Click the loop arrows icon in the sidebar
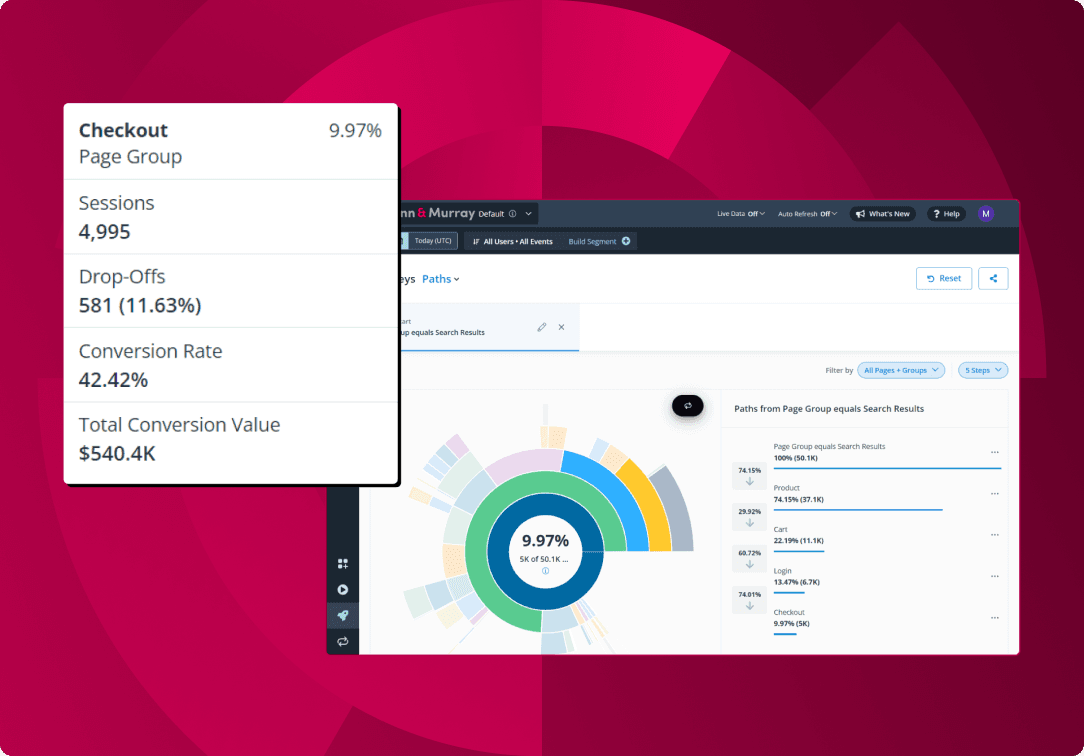1084x756 pixels. [x=343, y=641]
